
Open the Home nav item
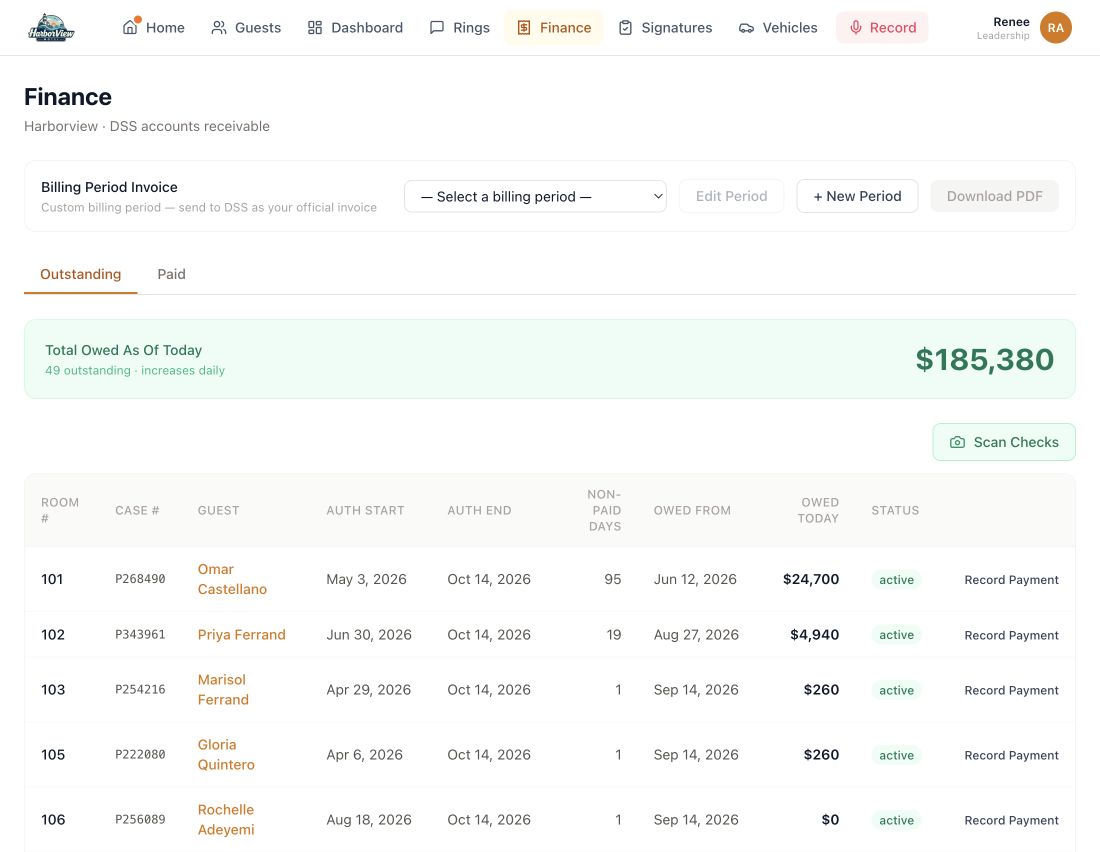154,27
